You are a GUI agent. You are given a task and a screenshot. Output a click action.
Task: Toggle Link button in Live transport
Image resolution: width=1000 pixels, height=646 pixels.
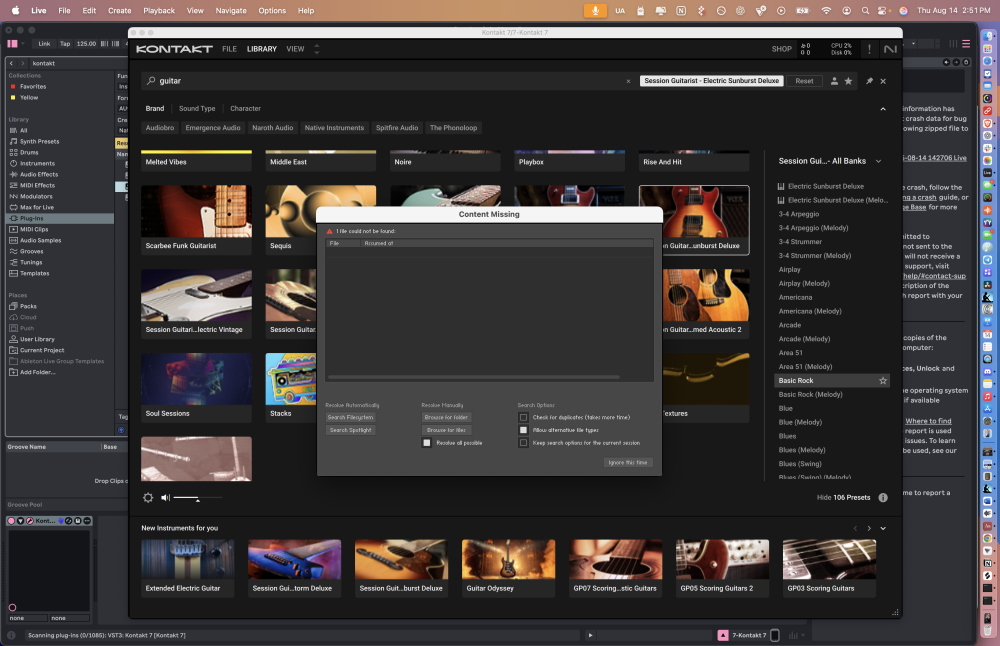[44, 44]
